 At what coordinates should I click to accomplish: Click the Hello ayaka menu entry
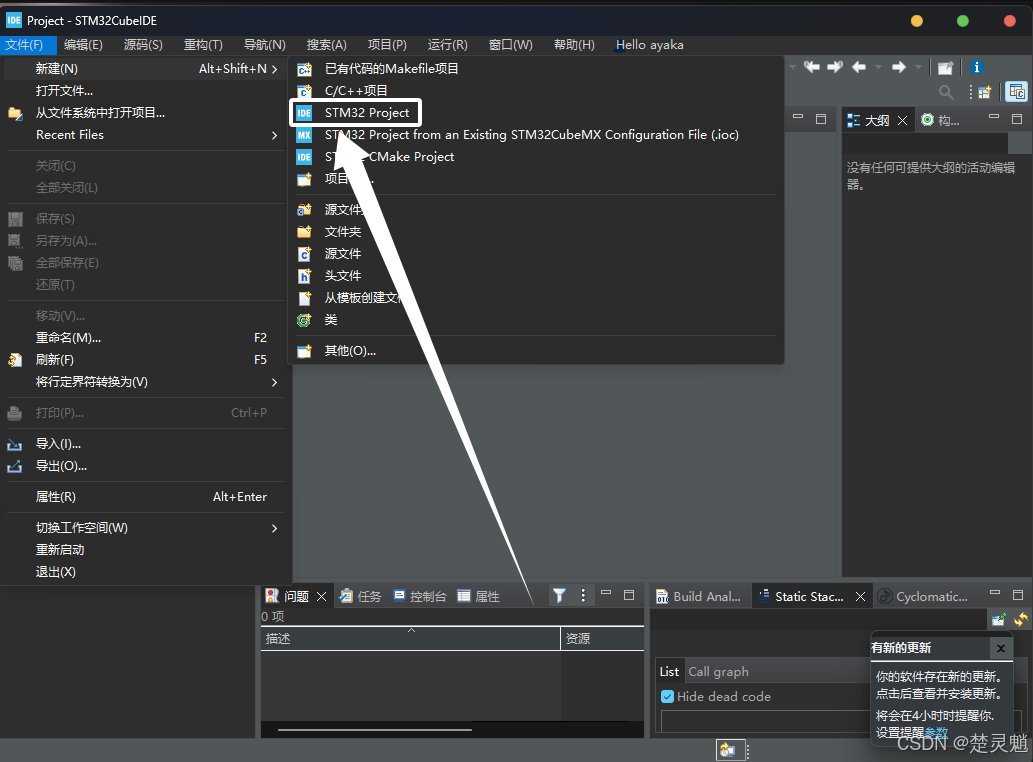[x=650, y=45]
